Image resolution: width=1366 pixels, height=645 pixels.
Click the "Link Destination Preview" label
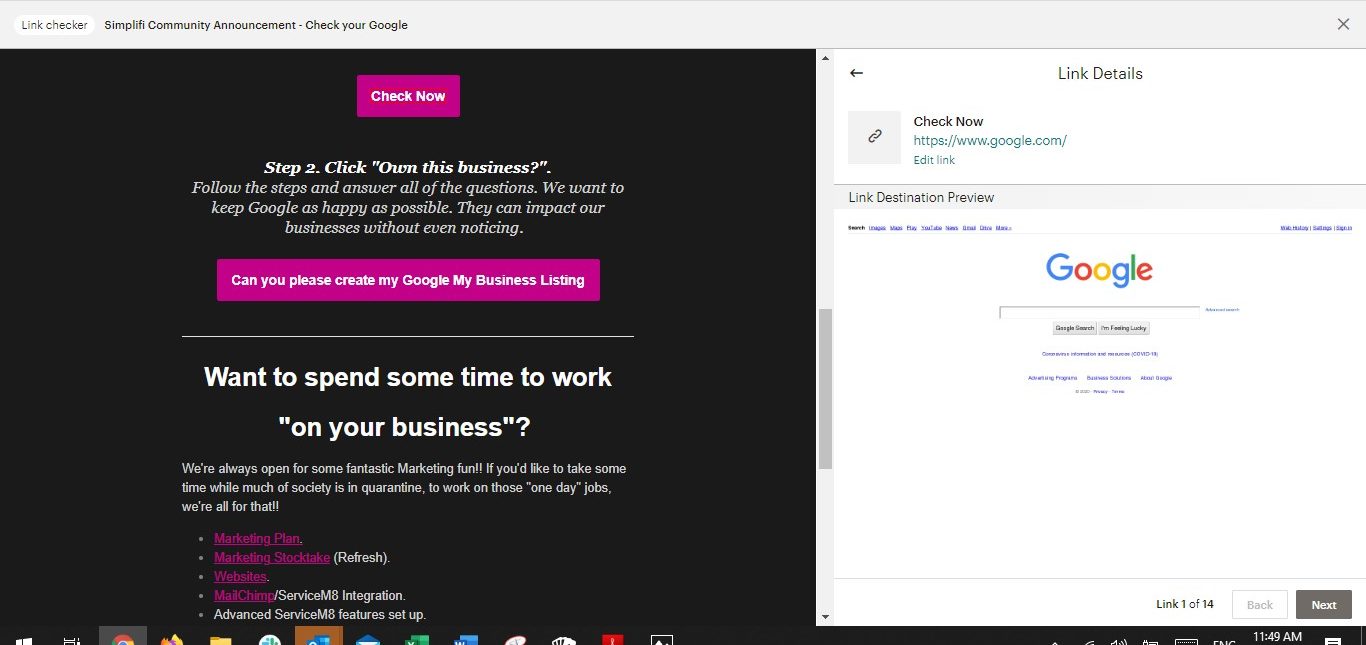(x=921, y=197)
